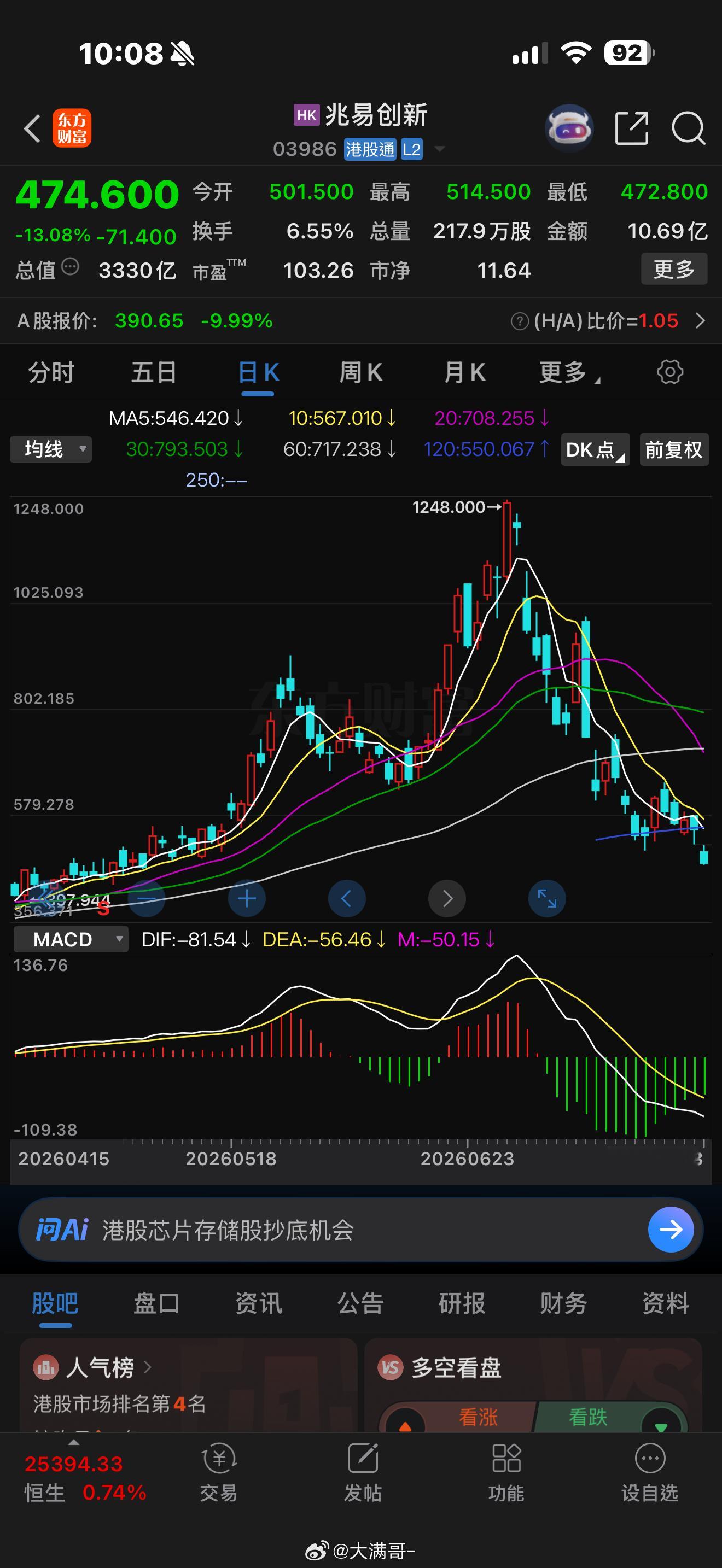Tap the 总值 info dots icon
The height and width of the screenshot is (1568, 722).
point(71,267)
